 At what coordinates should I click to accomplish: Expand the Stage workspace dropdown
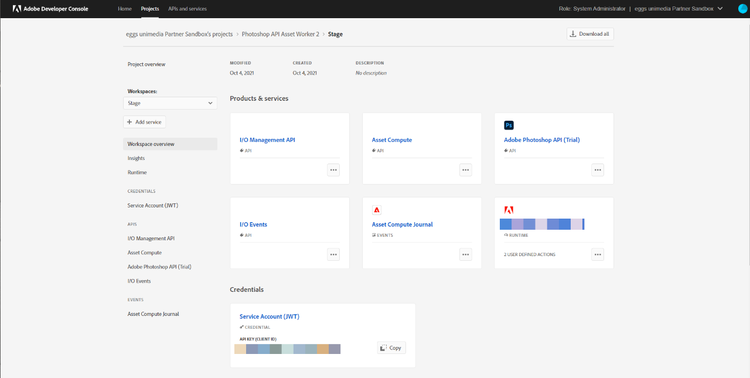click(x=170, y=103)
